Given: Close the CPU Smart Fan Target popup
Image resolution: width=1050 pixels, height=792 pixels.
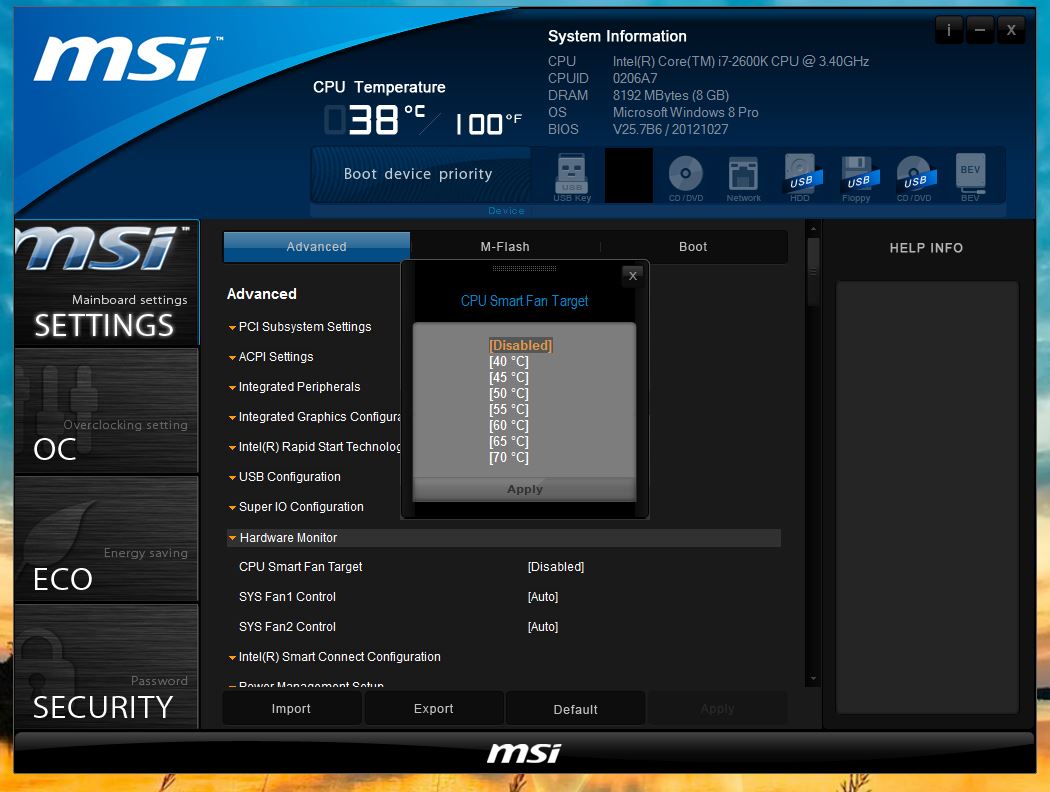Looking at the screenshot, I should [633, 276].
